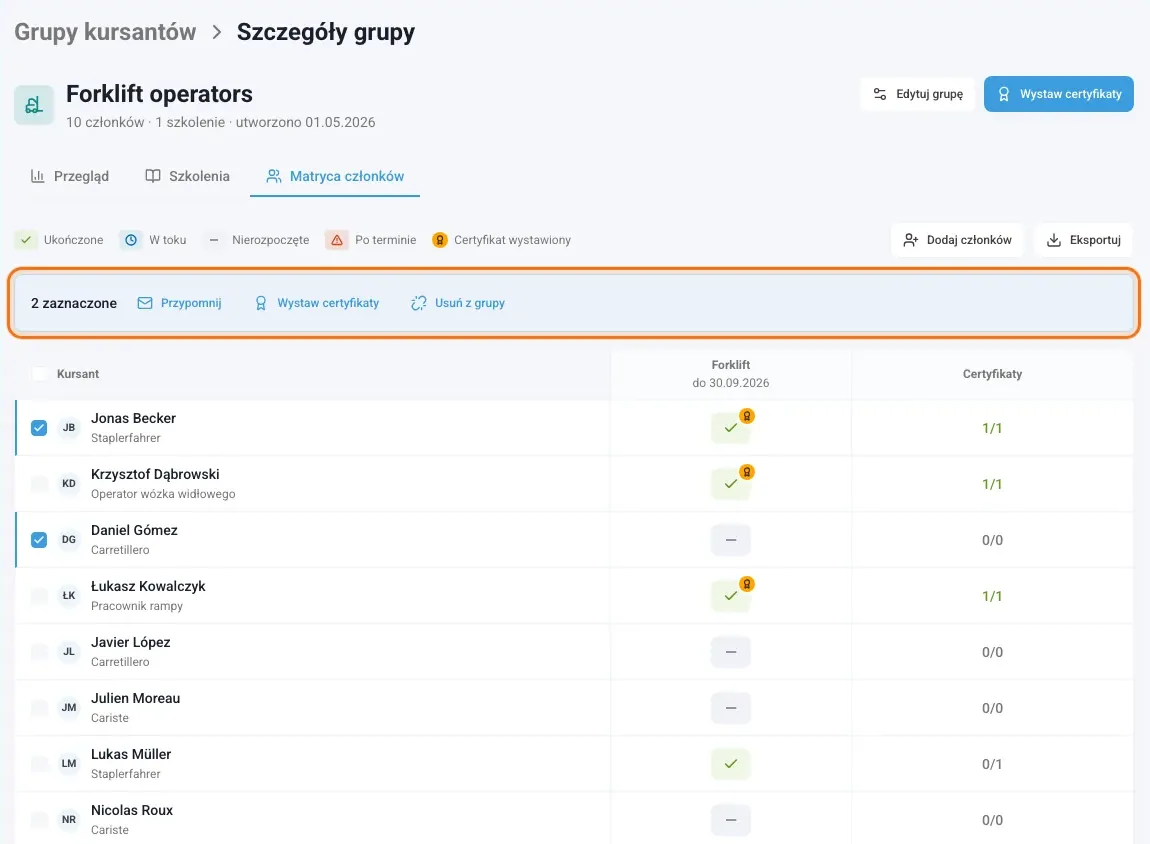Image resolution: width=1150 pixels, height=844 pixels.
Task: Click the orange Certyfikat wystawiony legend icon
Action: 440,240
